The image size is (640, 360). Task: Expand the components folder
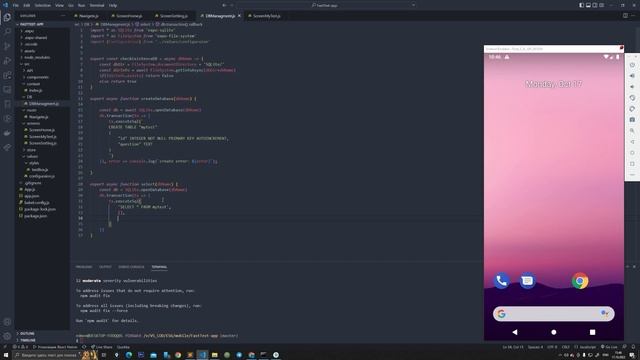(x=38, y=77)
